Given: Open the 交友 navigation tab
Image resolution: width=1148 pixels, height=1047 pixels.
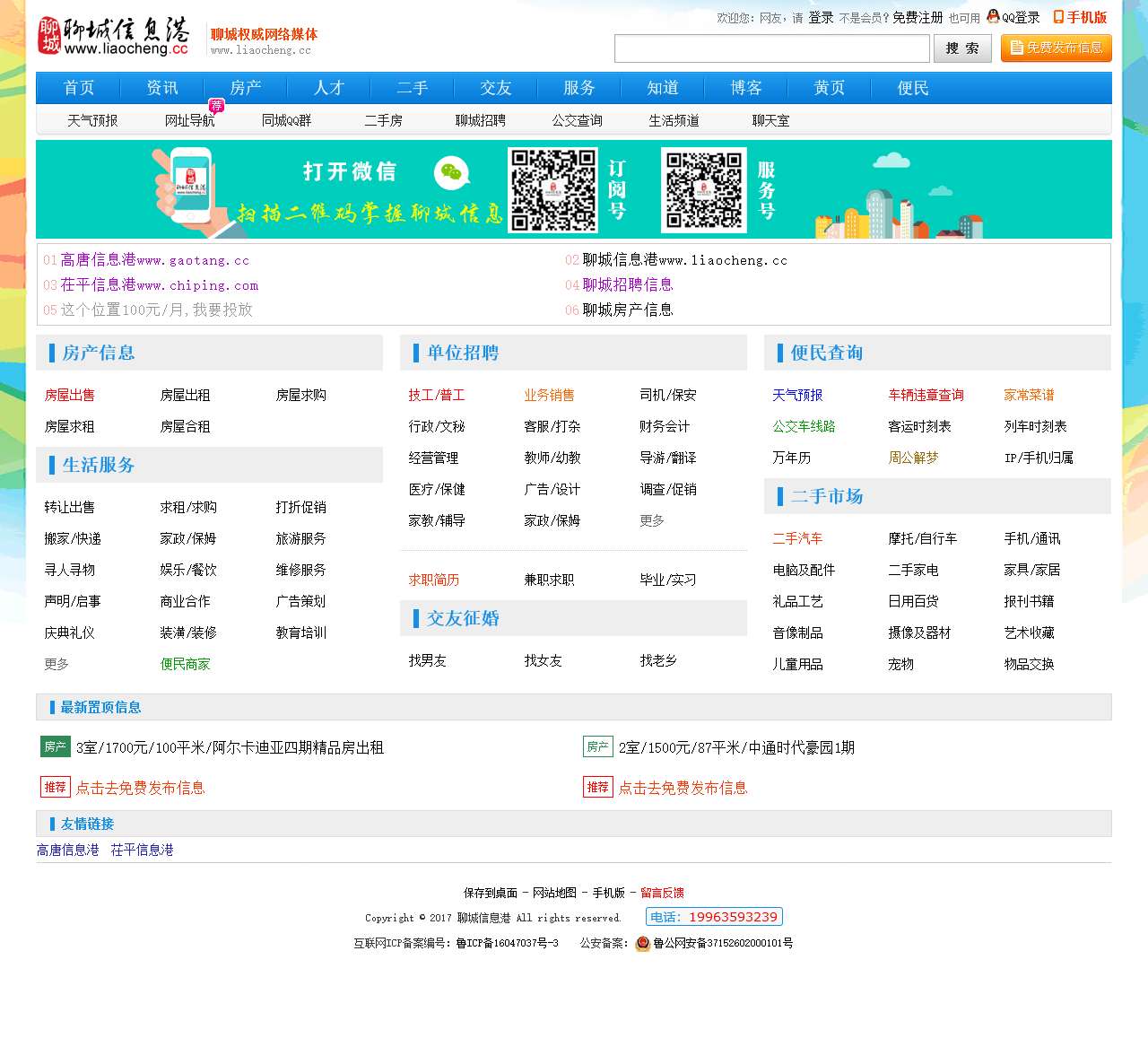Looking at the screenshot, I should (x=496, y=88).
